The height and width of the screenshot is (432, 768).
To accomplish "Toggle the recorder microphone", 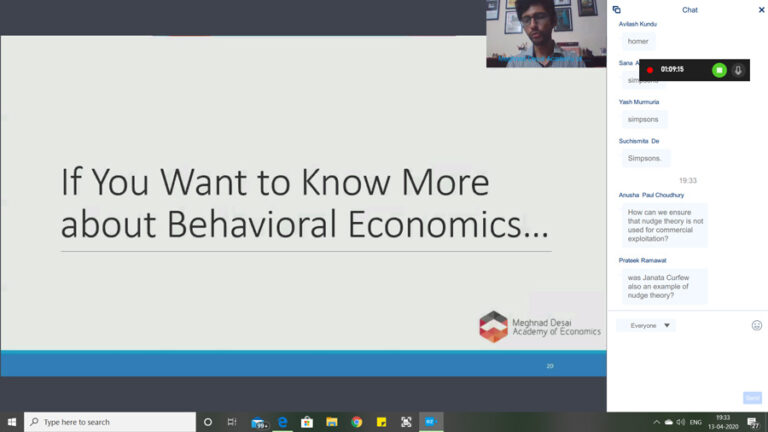I will pos(738,70).
